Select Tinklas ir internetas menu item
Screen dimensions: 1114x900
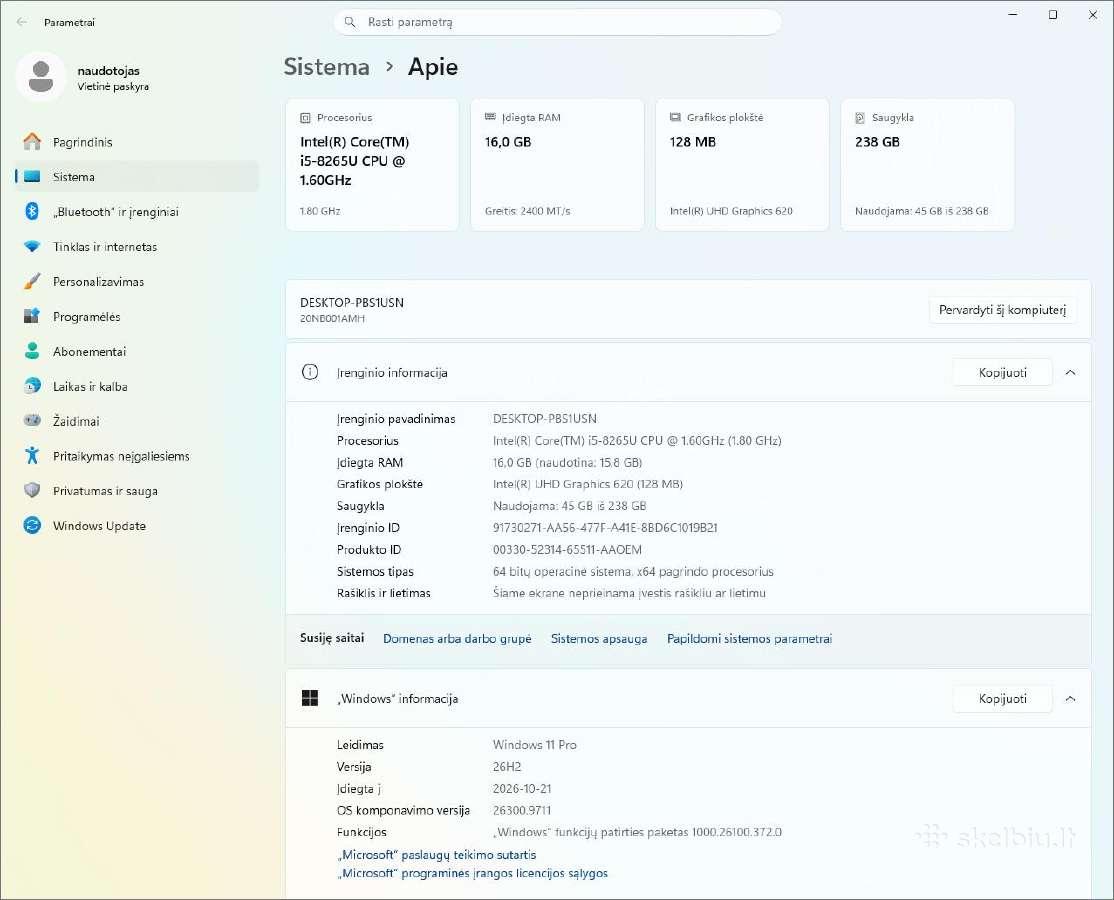(136, 246)
